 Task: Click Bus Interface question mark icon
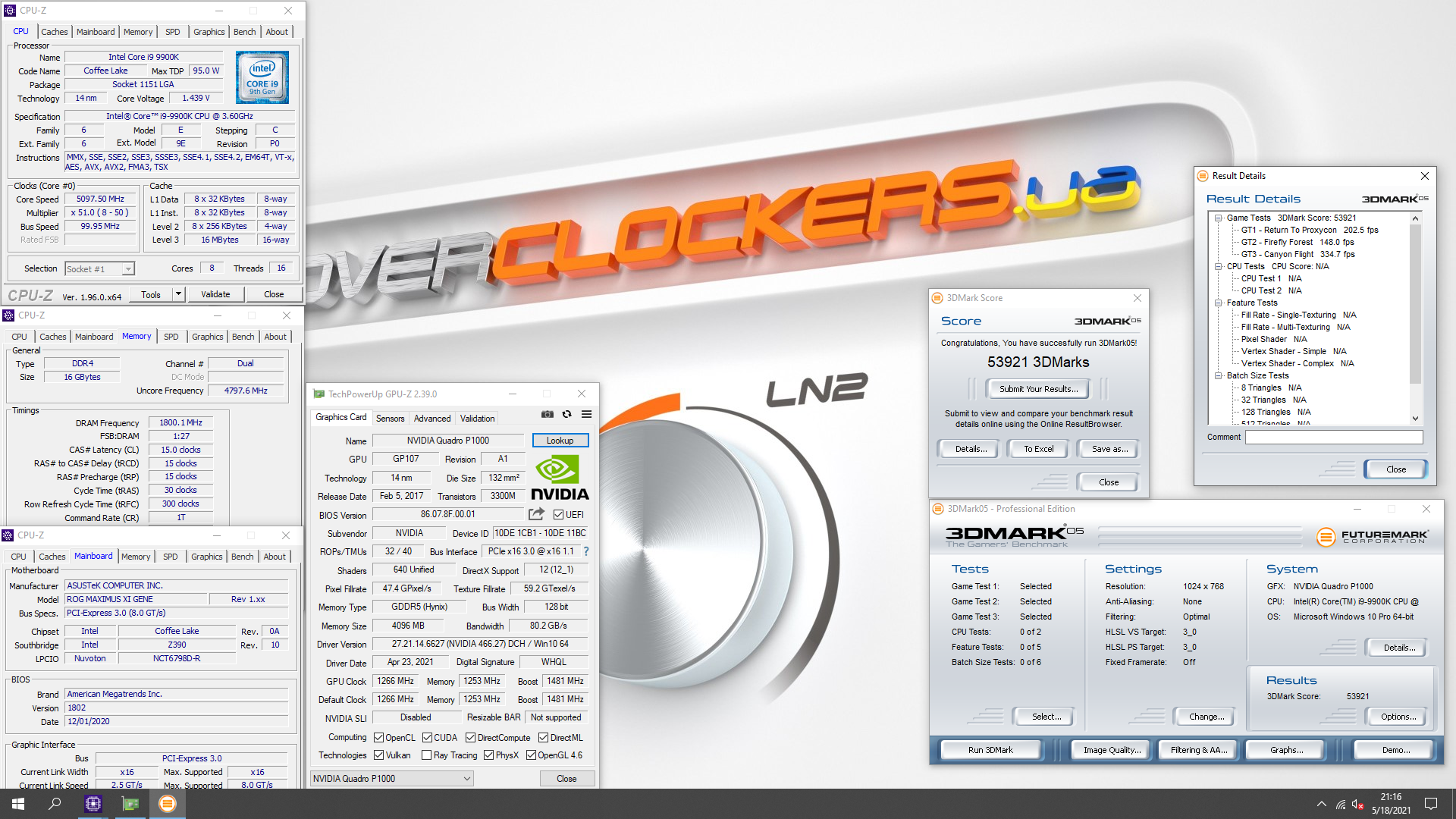(x=585, y=551)
